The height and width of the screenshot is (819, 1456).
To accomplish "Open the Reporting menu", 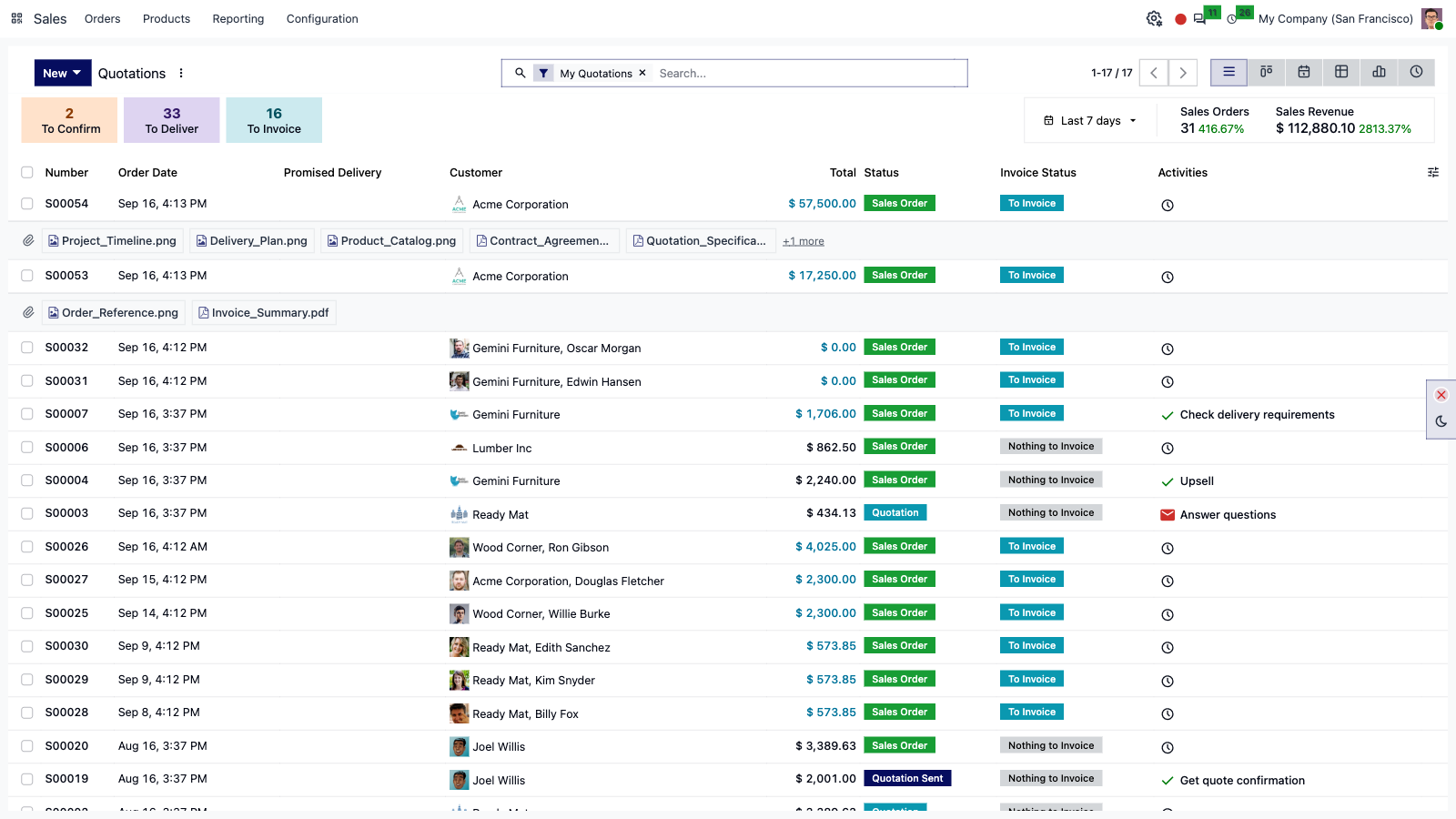I will click(x=238, y=18).
